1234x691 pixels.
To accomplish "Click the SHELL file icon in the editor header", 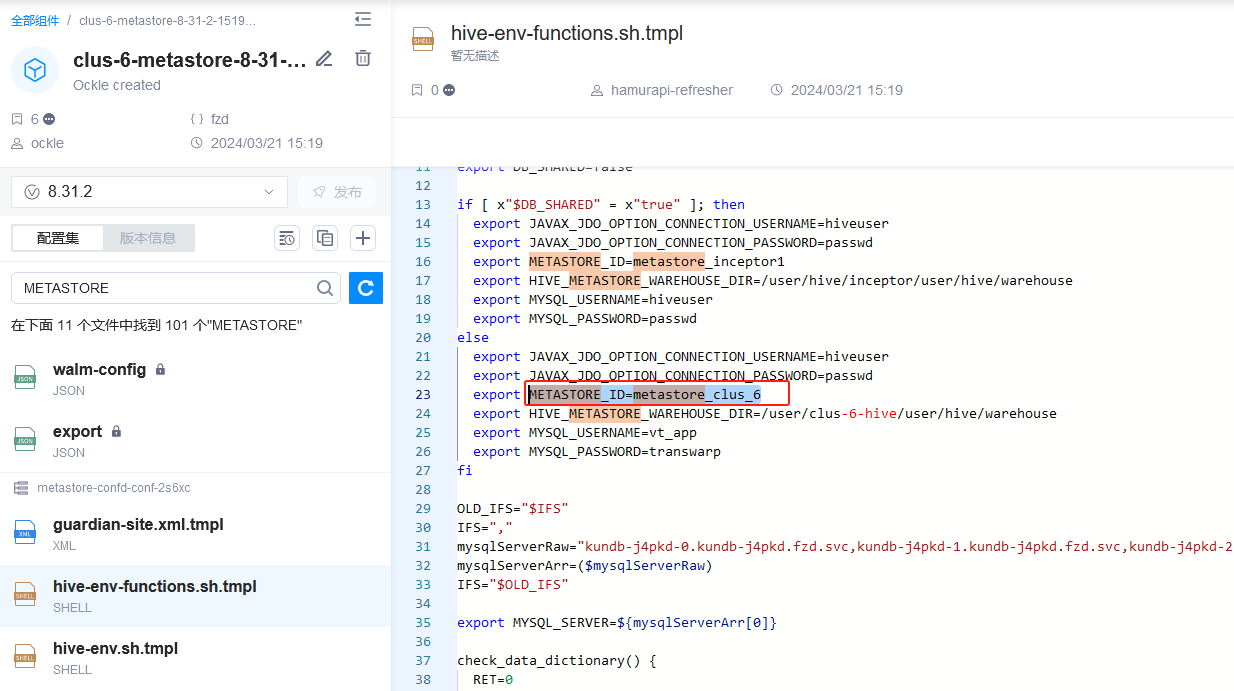I will pos(423,41).
